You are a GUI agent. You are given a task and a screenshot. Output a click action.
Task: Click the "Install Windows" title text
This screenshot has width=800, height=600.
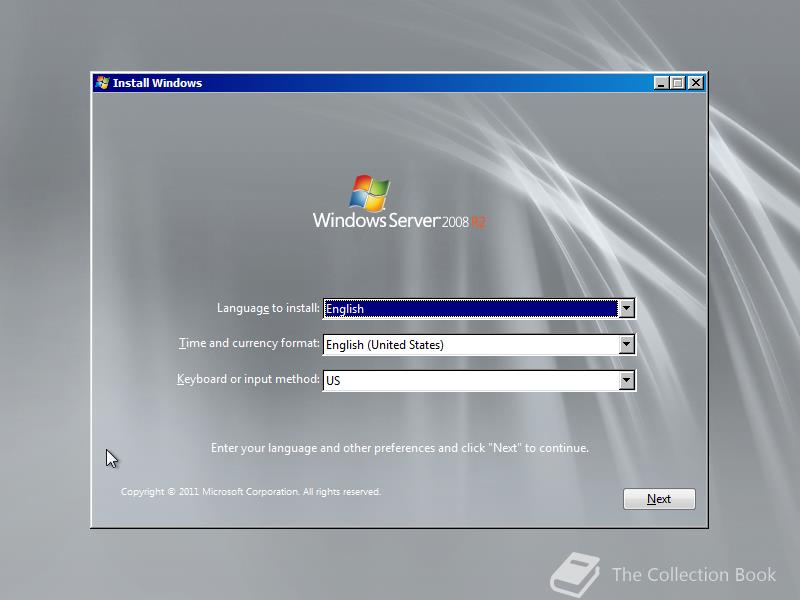click(x=158, y=83)
